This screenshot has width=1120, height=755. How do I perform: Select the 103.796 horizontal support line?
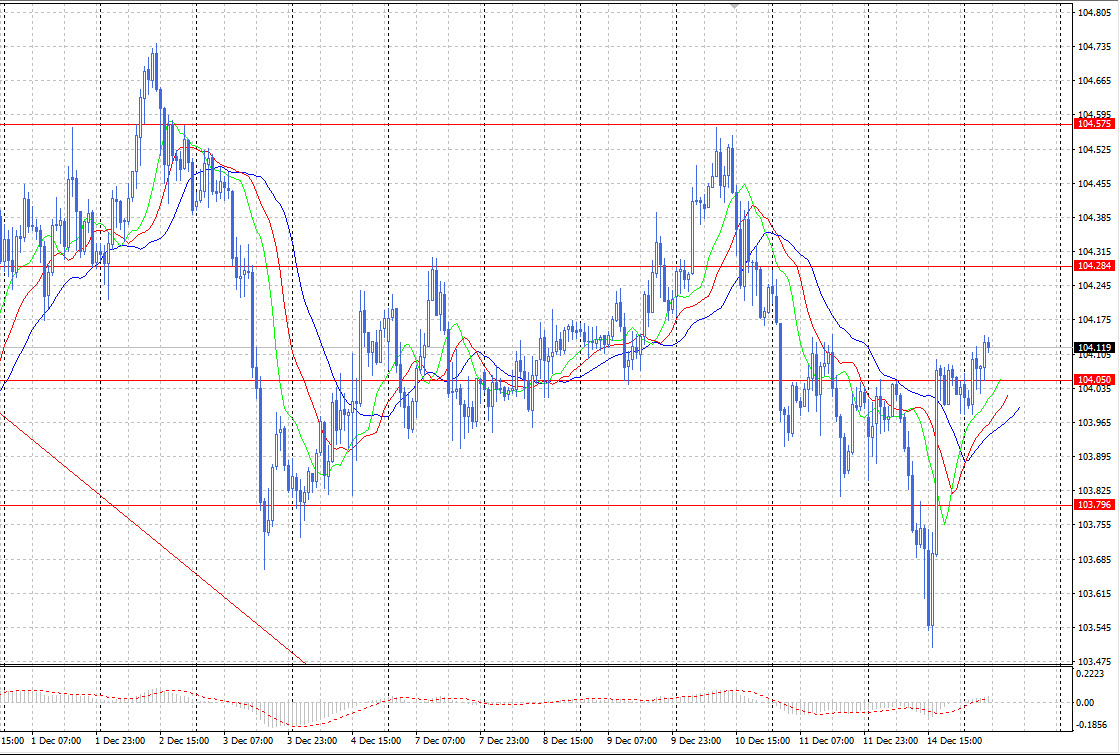[x=536, y=506]
